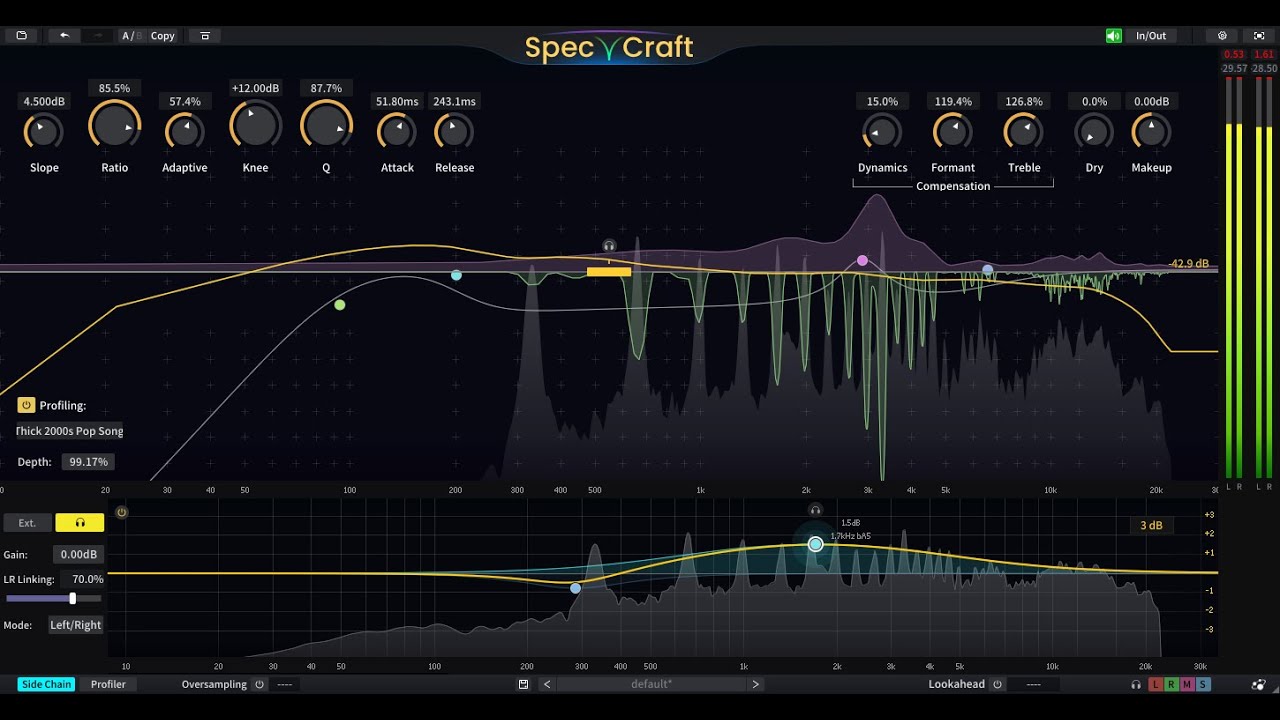
Task: Undo the last change with the back arrow
Action: (64, 35)
